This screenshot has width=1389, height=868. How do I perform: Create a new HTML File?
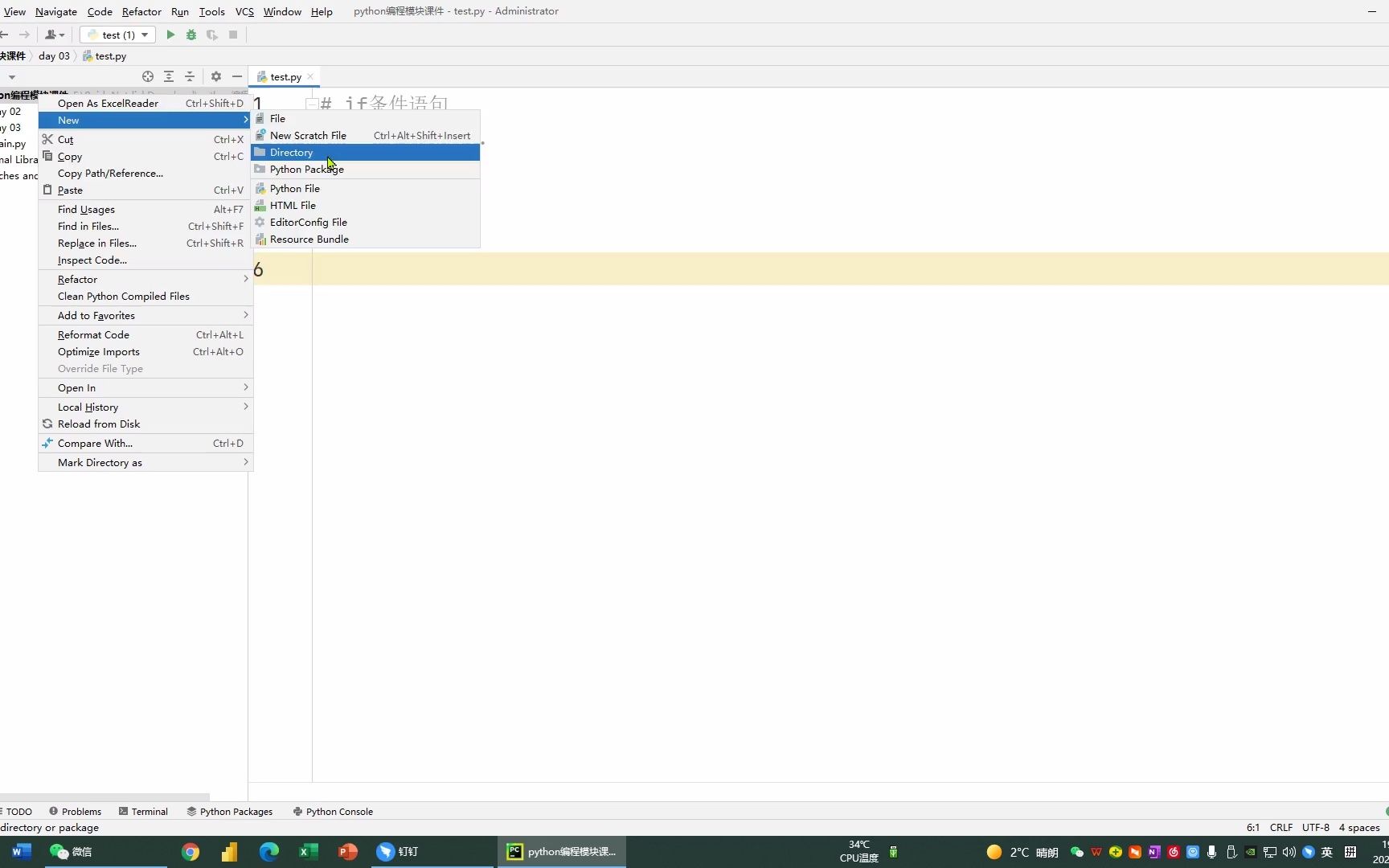pyautogui.click(x=366, y=205)
